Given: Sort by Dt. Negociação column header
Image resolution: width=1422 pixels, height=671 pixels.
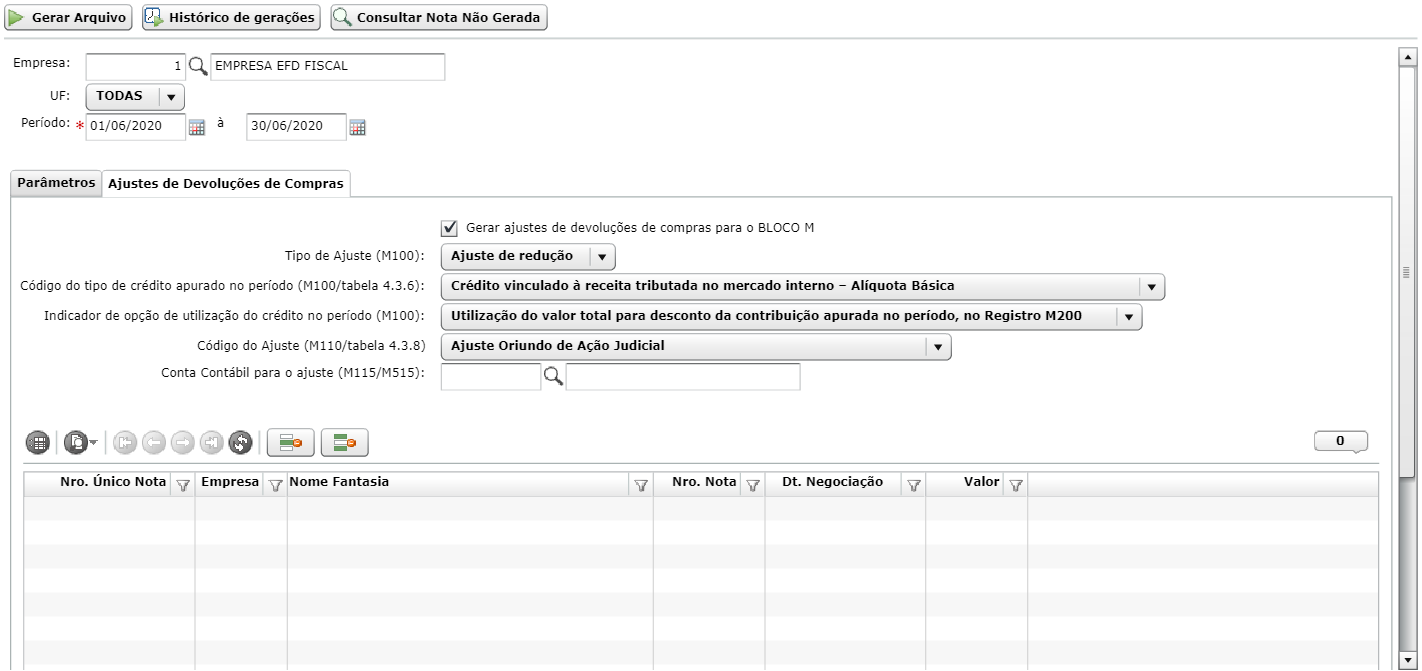Looking at the screenshot, I should coord(832,482).
